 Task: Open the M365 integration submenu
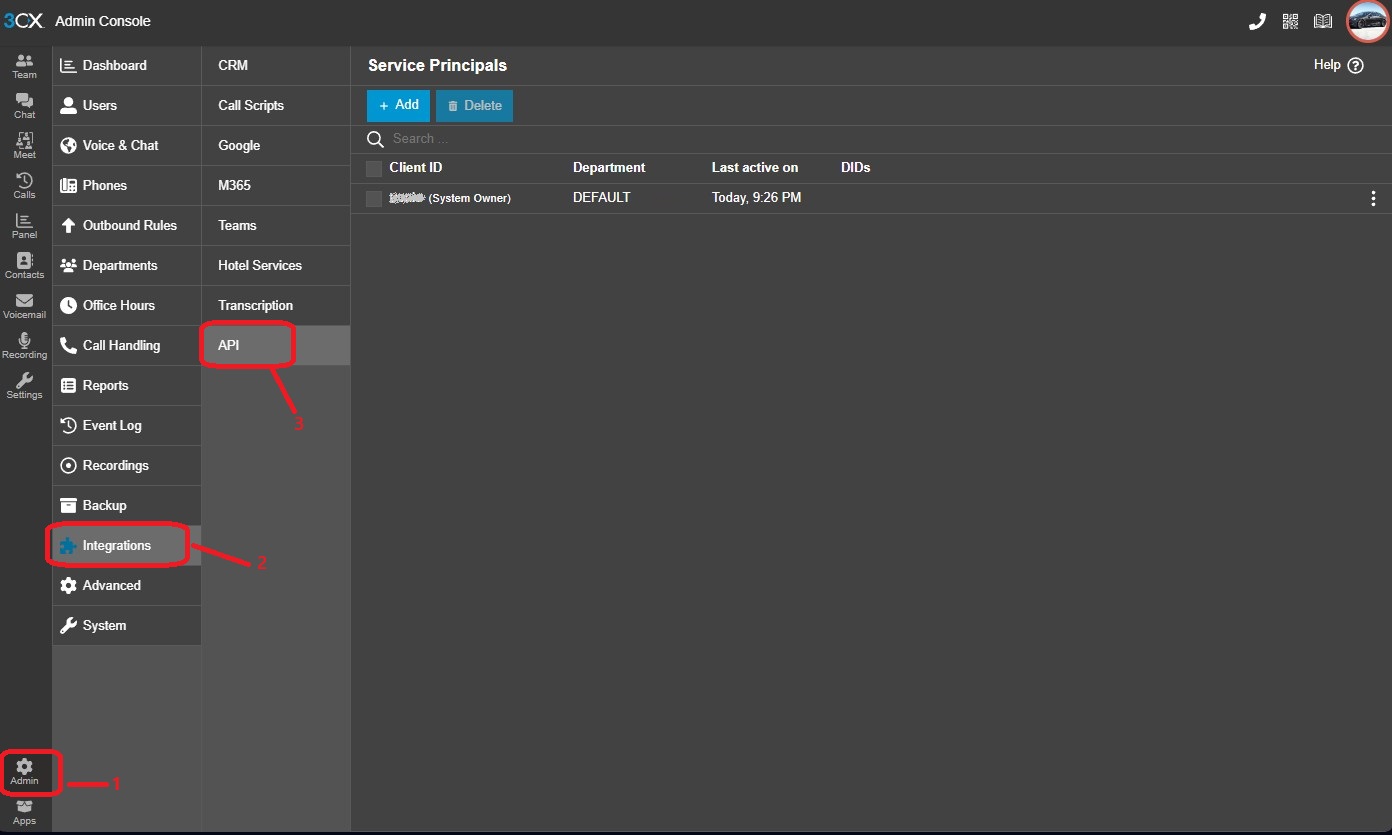(276, 185)
